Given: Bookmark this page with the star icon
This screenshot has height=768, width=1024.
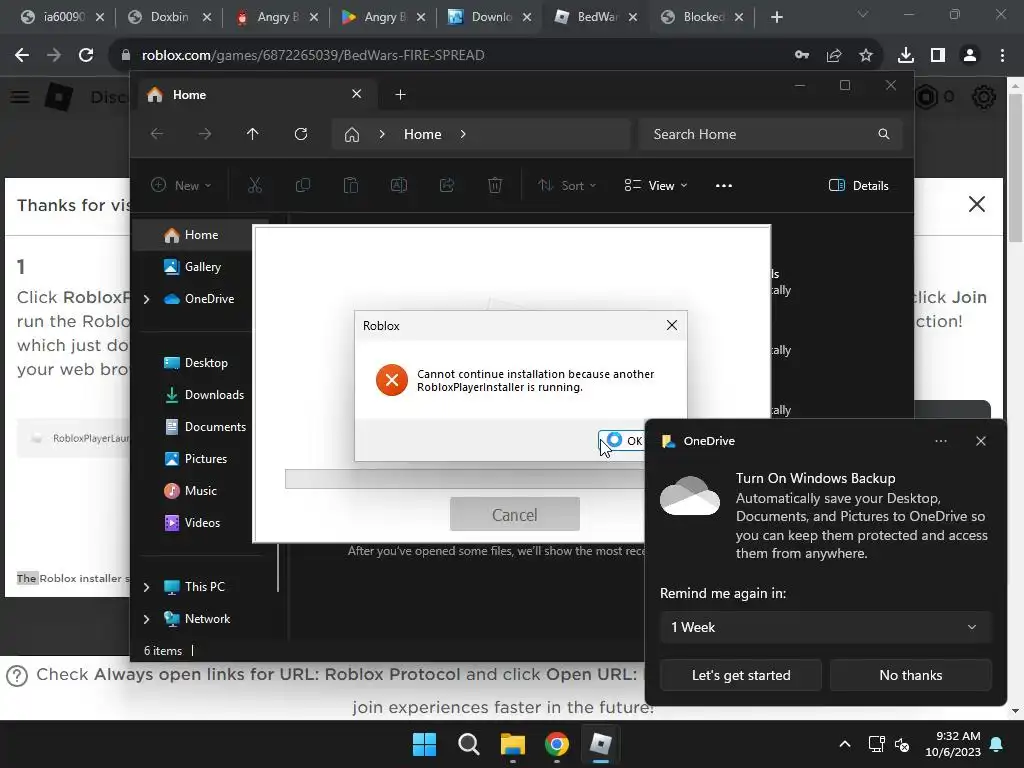Looking at the screenshot, I should pos(865,55).
